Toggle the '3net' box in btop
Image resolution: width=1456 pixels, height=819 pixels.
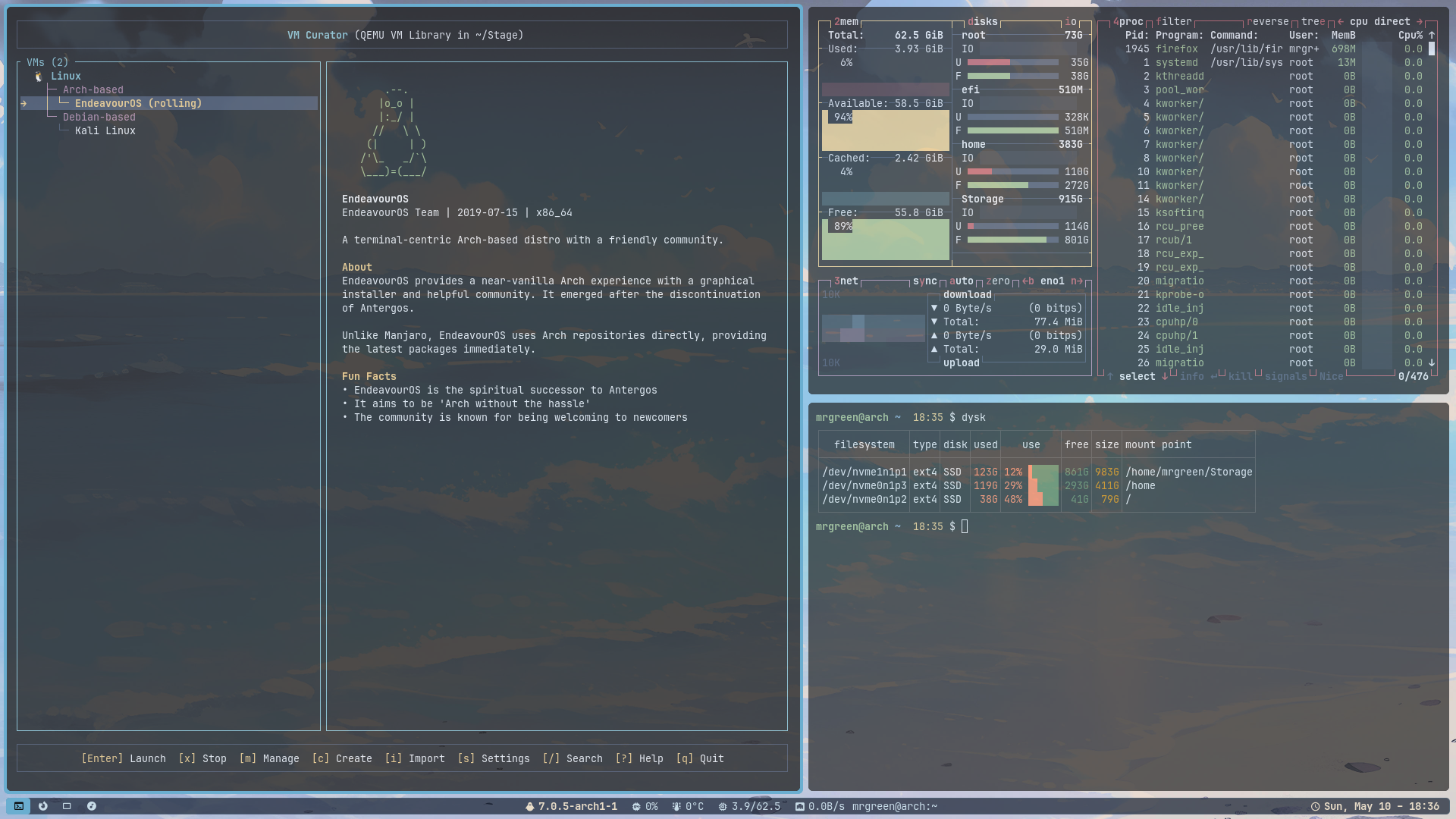[846, 281]
